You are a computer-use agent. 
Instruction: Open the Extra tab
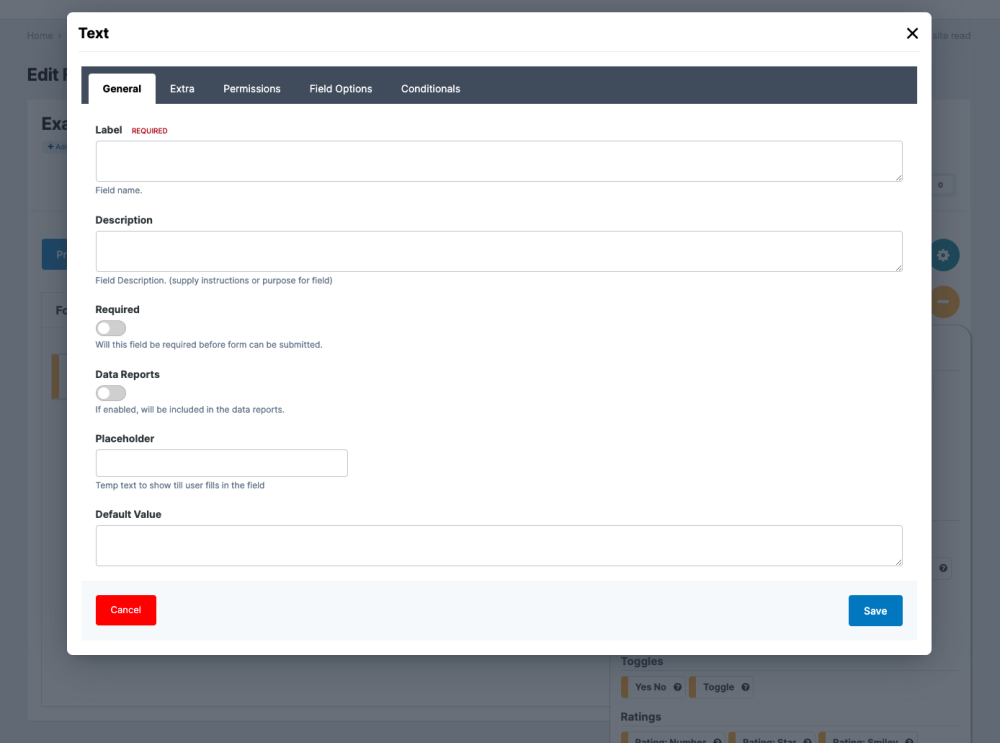click(182, 89)
